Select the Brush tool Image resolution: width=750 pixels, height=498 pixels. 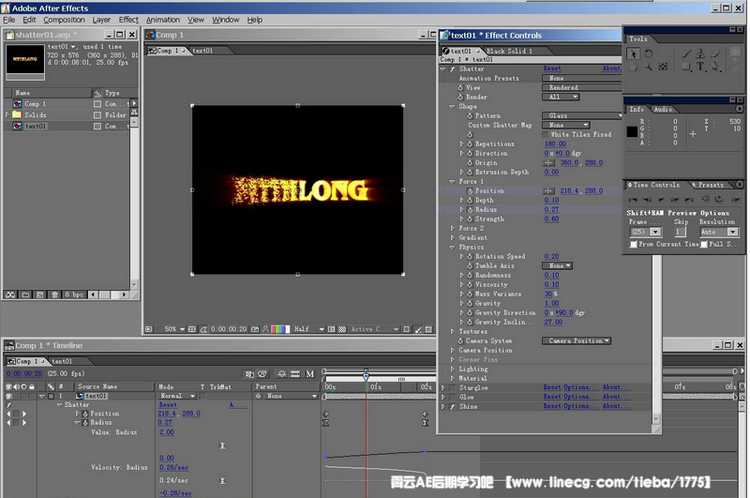pyautogui.click(x=686, y=54)
